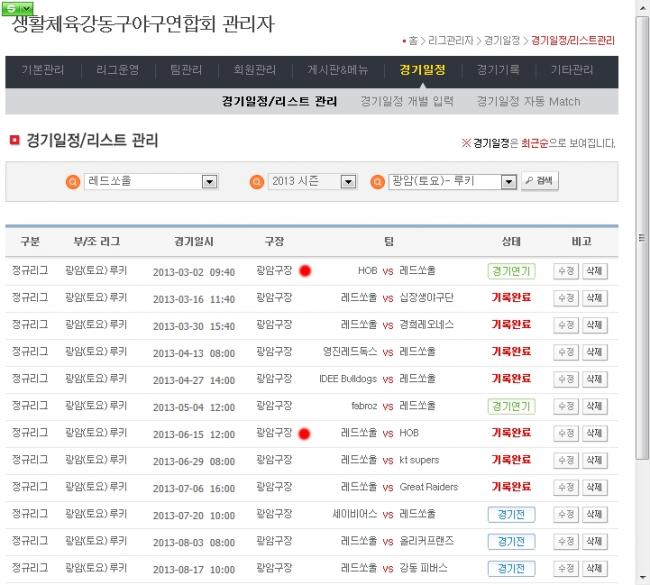Click the red dot on 2013-06-15 row

pyautogui.click(x=304, y=434)
